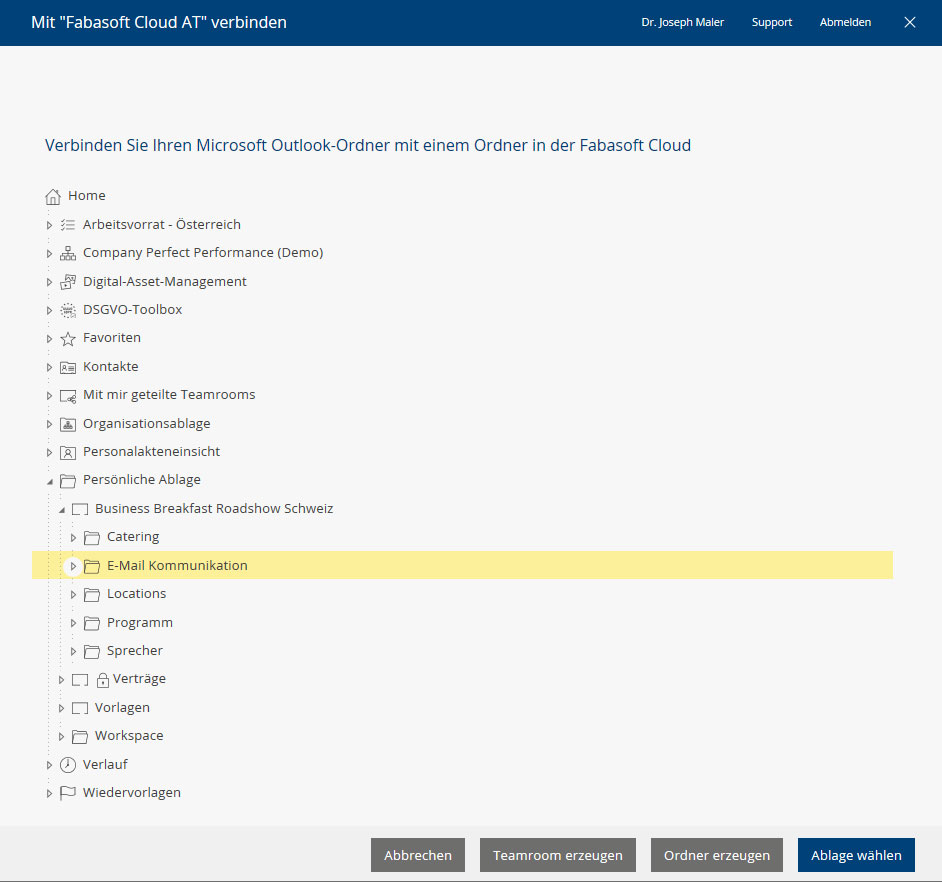The width and height of the screenshot is (942, 882).
Task: Click the Workspace folder icon
Action: (x=80, y=737)
